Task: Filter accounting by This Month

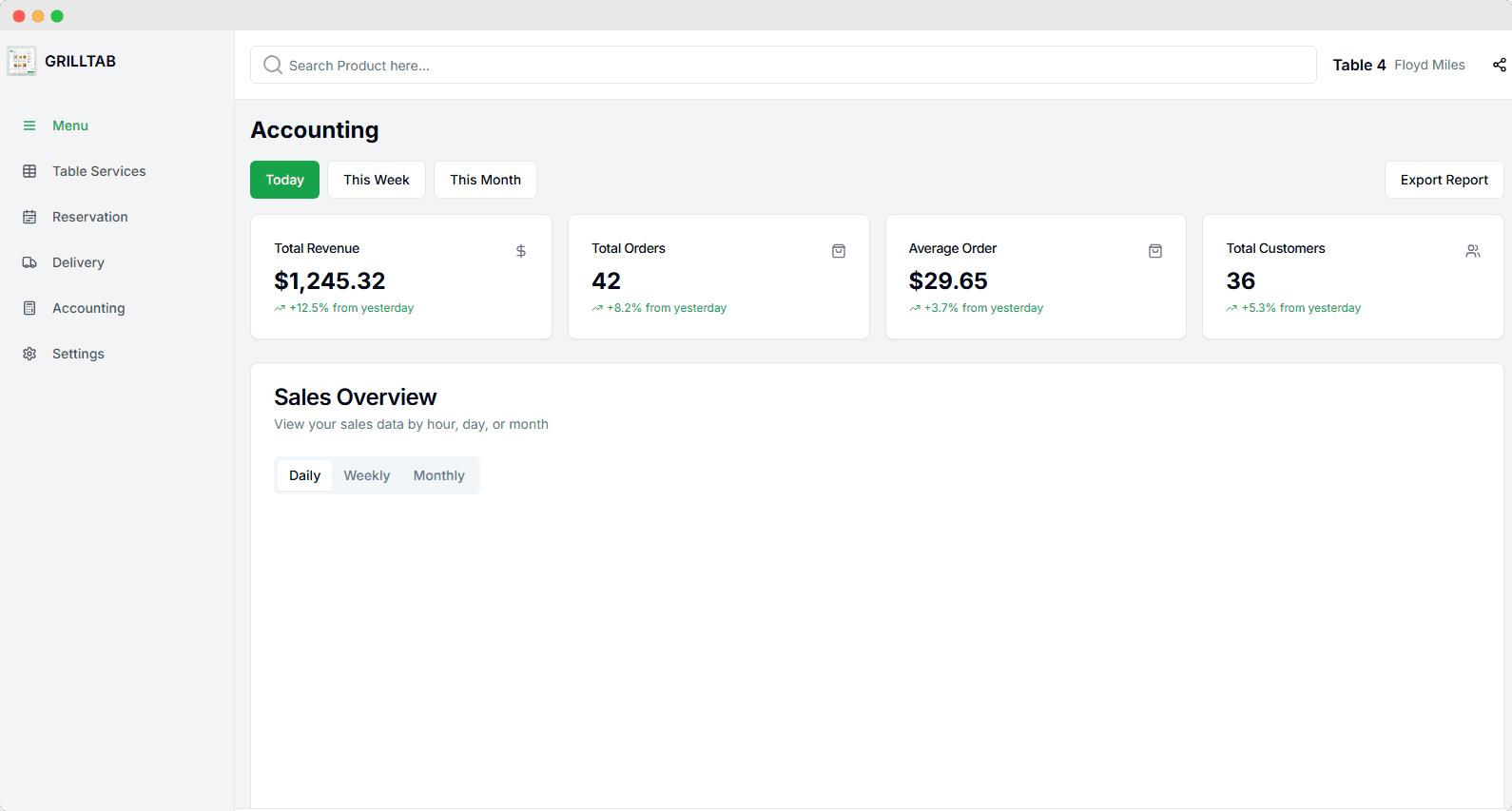Action: coord(485,180)
